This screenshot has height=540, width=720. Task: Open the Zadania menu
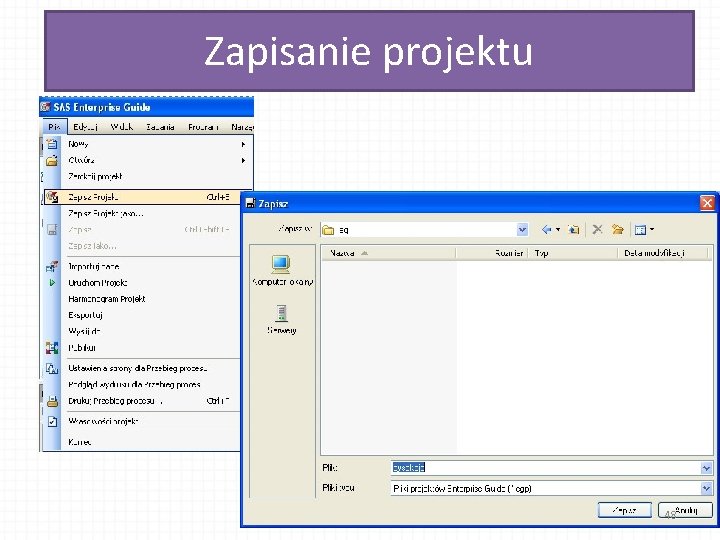click(x=160, y=127)
